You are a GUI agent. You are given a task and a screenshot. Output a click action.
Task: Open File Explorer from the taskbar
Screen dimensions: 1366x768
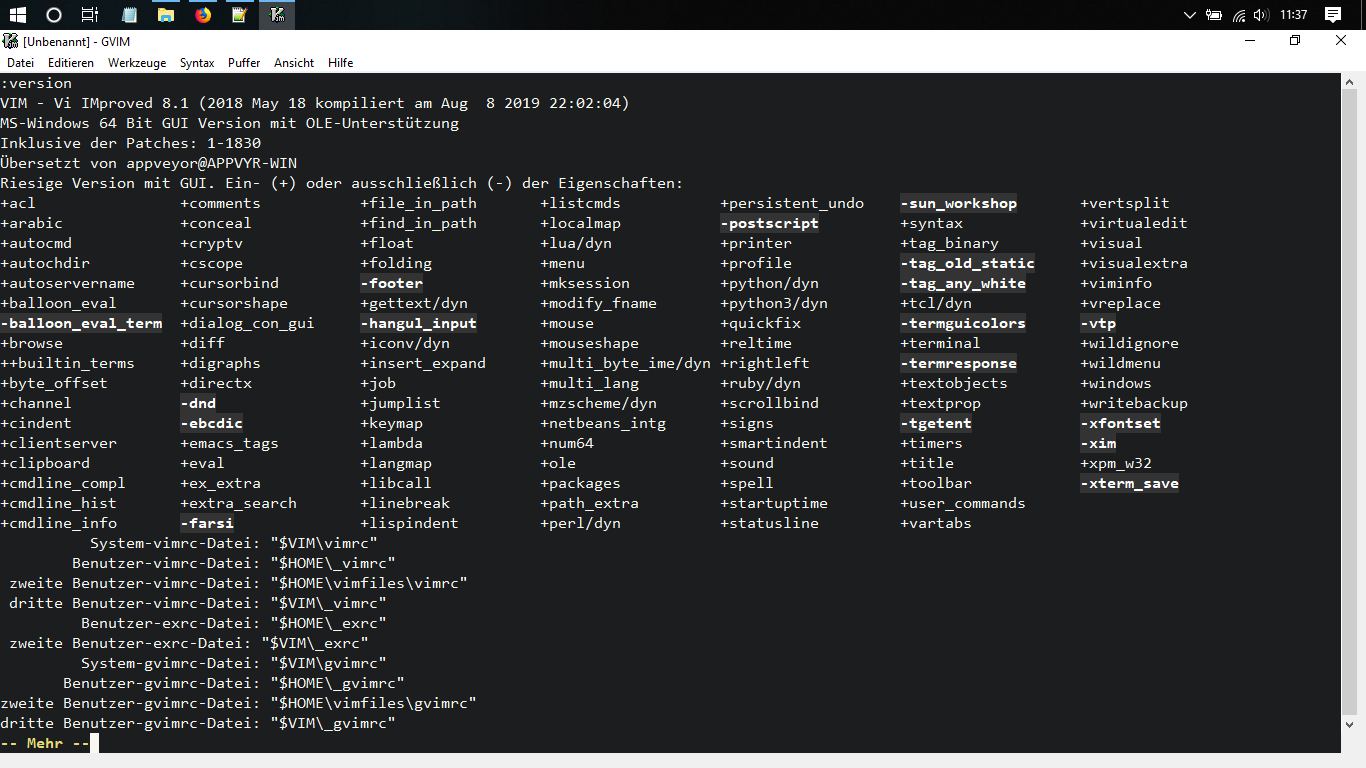(x=166, y=15)
